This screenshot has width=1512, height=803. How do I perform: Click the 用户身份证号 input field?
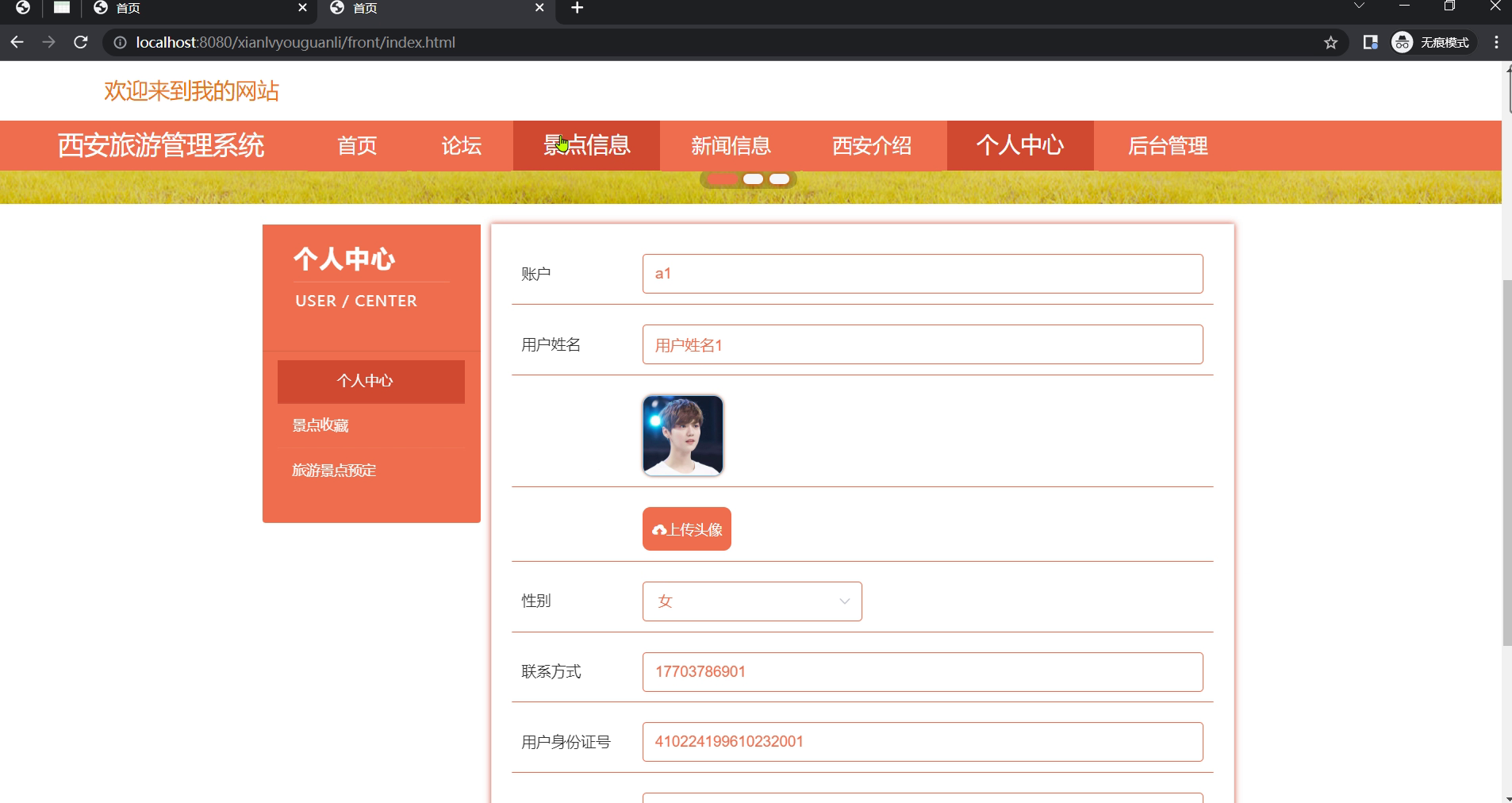pyautogui.click(x=923, y=742)
